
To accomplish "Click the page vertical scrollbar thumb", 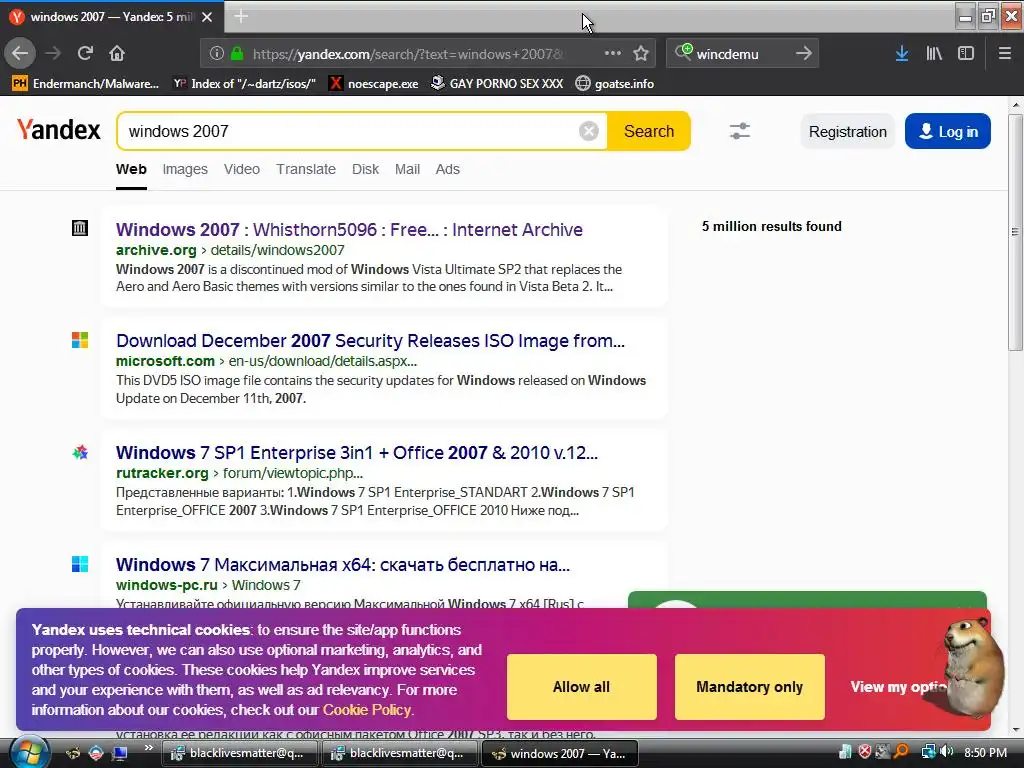I will (x=1015, y=232).
